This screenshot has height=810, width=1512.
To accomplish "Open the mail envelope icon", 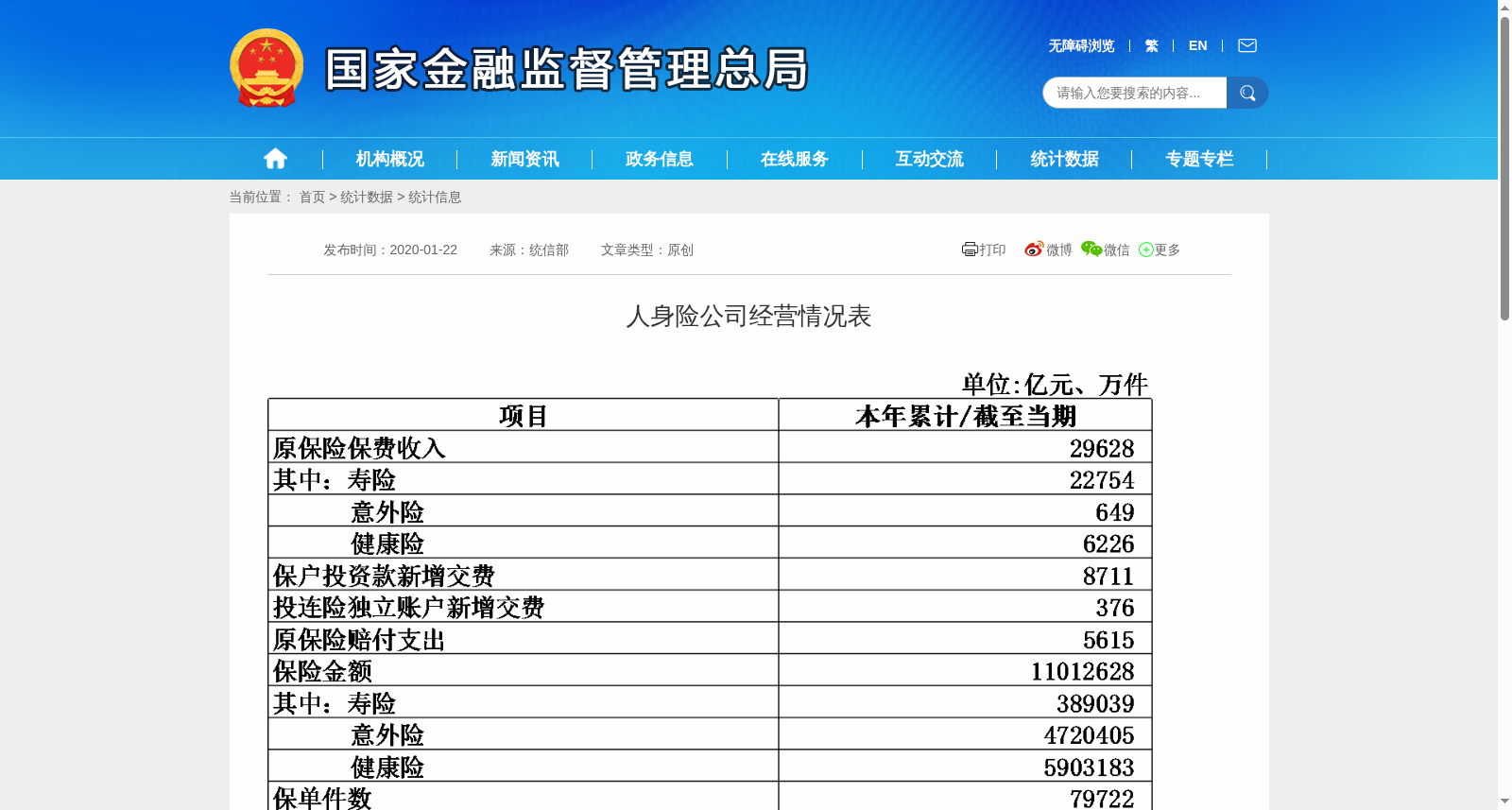I will [x=1247, y=45].
